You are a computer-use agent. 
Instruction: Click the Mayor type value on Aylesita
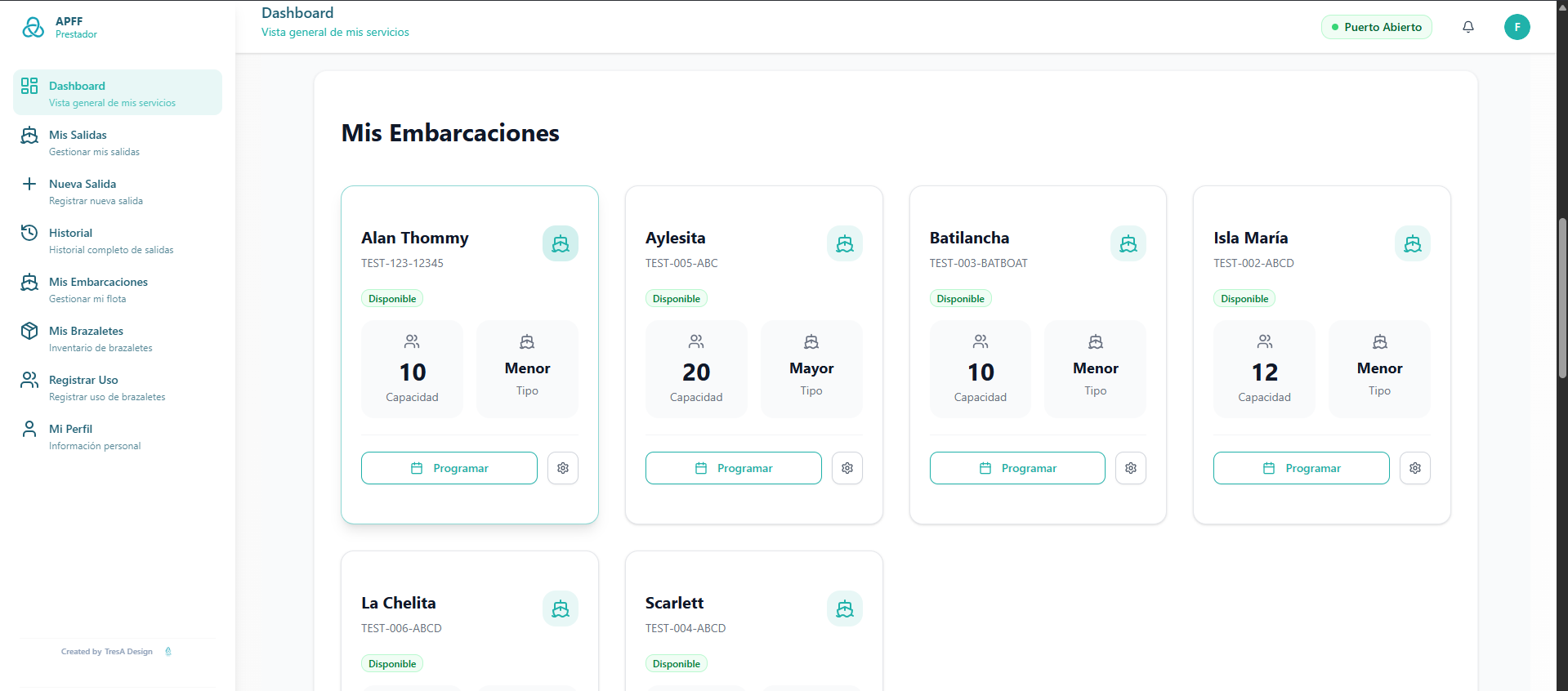point(811,368)
